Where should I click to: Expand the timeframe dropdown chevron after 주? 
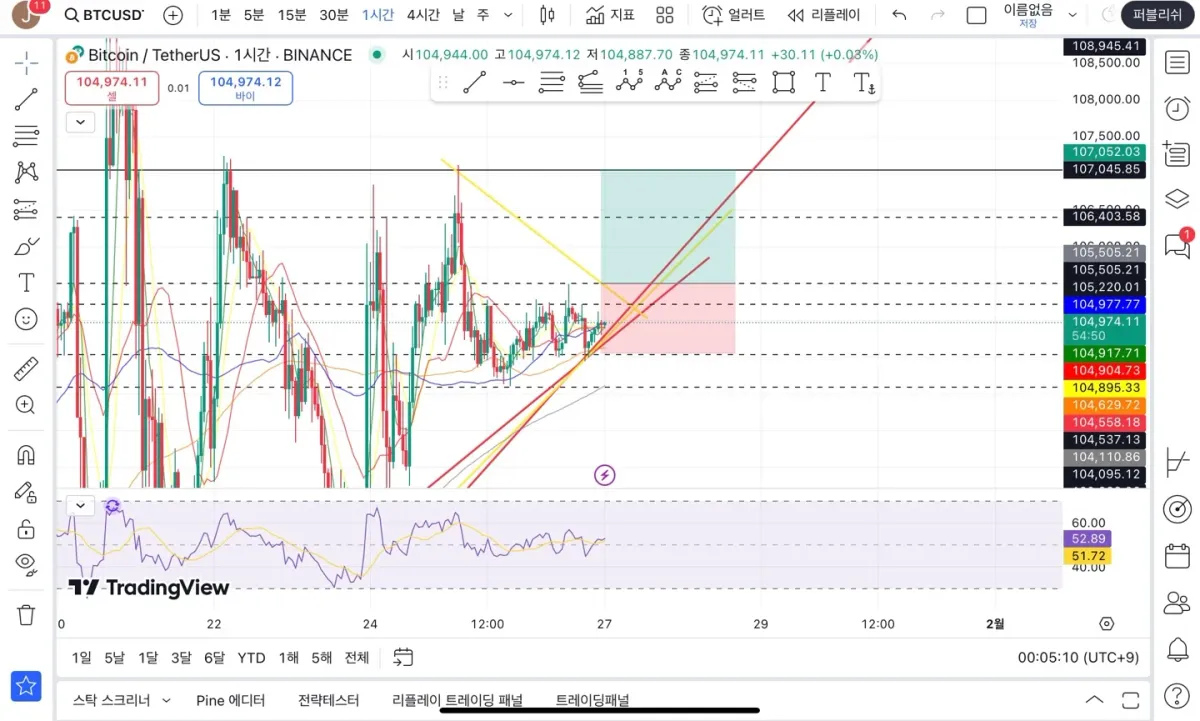508,15
